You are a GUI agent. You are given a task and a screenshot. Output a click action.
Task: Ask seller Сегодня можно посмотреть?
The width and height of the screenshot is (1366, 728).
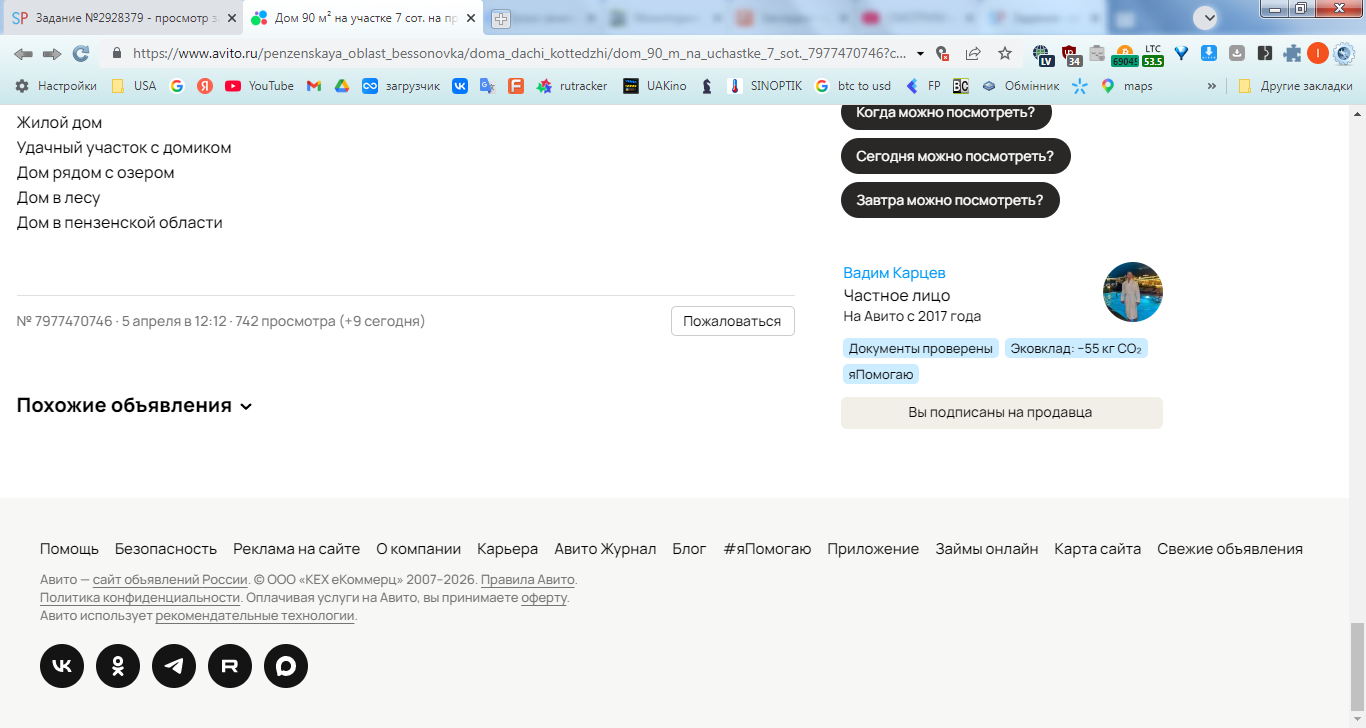click(x=955, y=156)
